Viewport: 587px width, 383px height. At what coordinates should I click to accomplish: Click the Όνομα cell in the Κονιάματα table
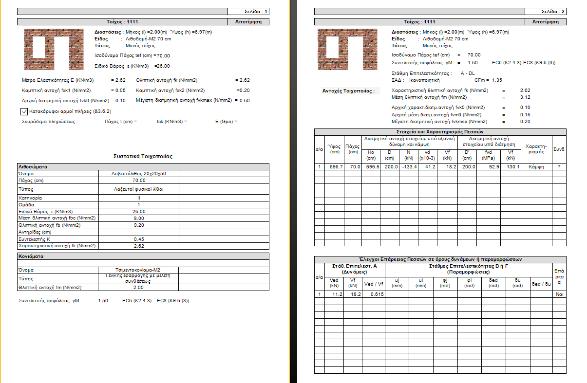(x=58, y=270)
